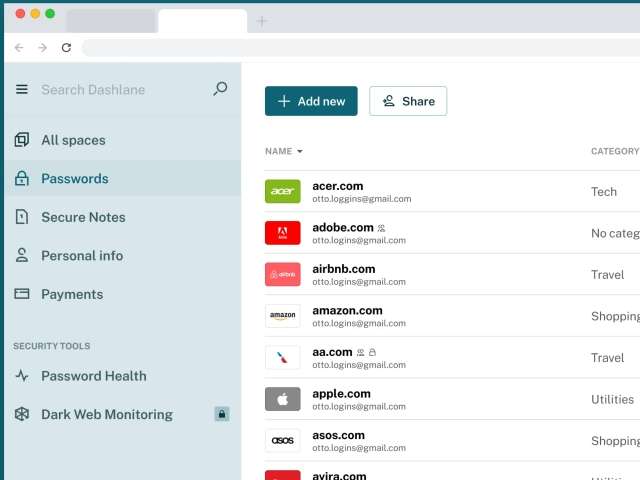
Task: Go back with the browser back arrow
Action: point(19,48)
